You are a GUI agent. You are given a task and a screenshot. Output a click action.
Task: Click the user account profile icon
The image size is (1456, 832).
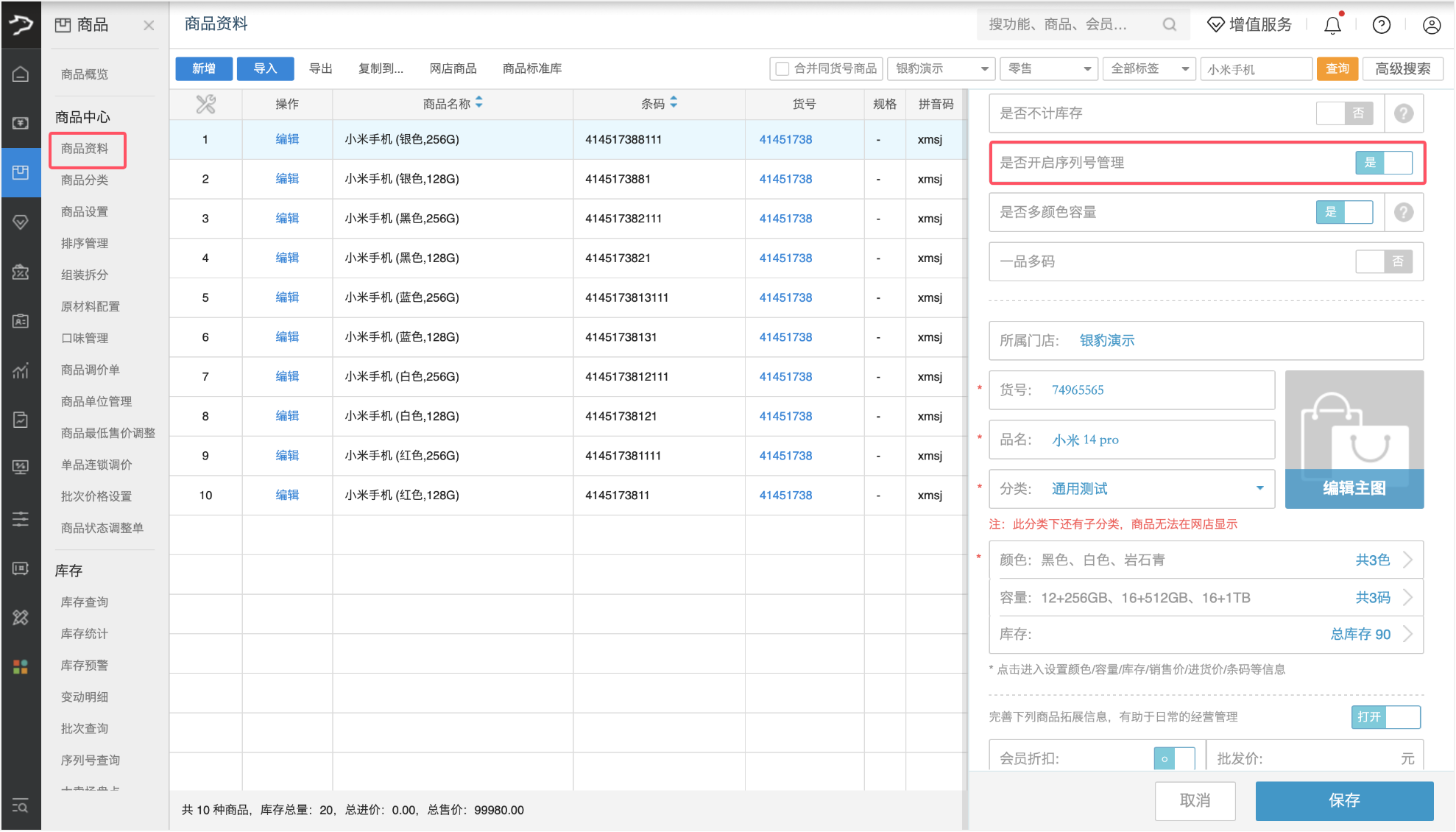pos(1431,25)
